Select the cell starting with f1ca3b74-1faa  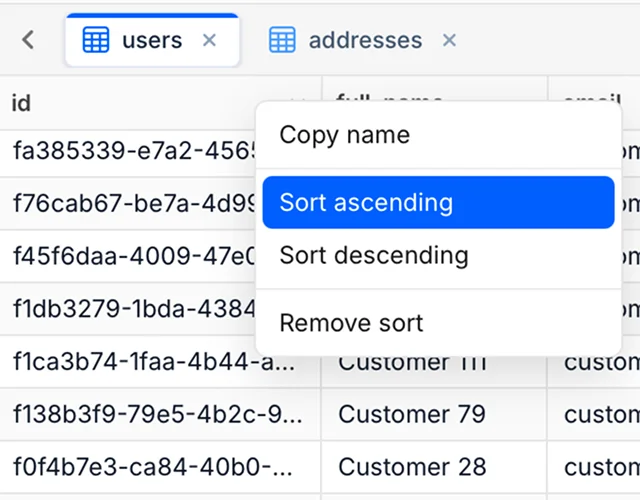160,362
